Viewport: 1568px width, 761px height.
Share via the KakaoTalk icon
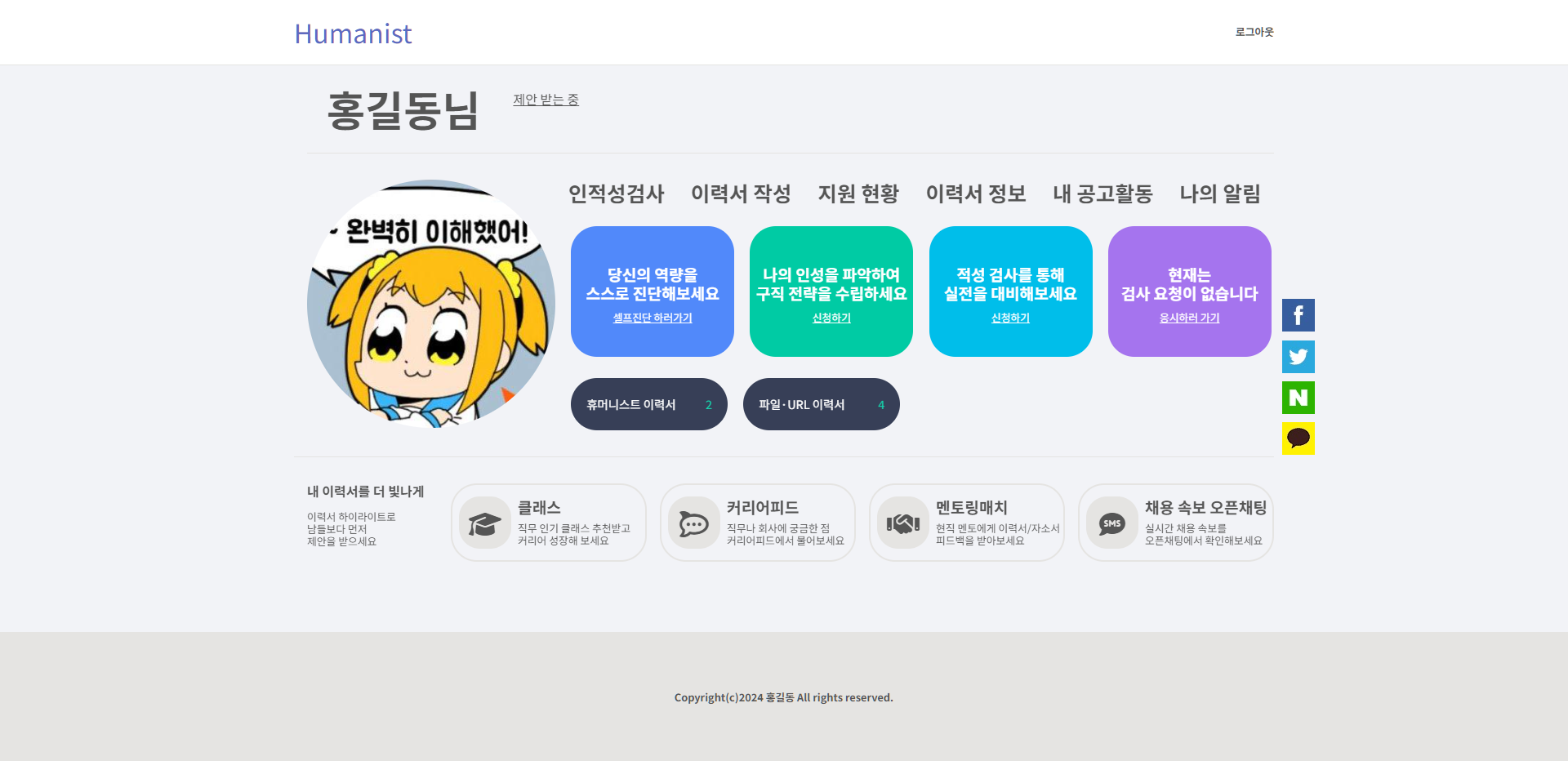(1298, 438)
